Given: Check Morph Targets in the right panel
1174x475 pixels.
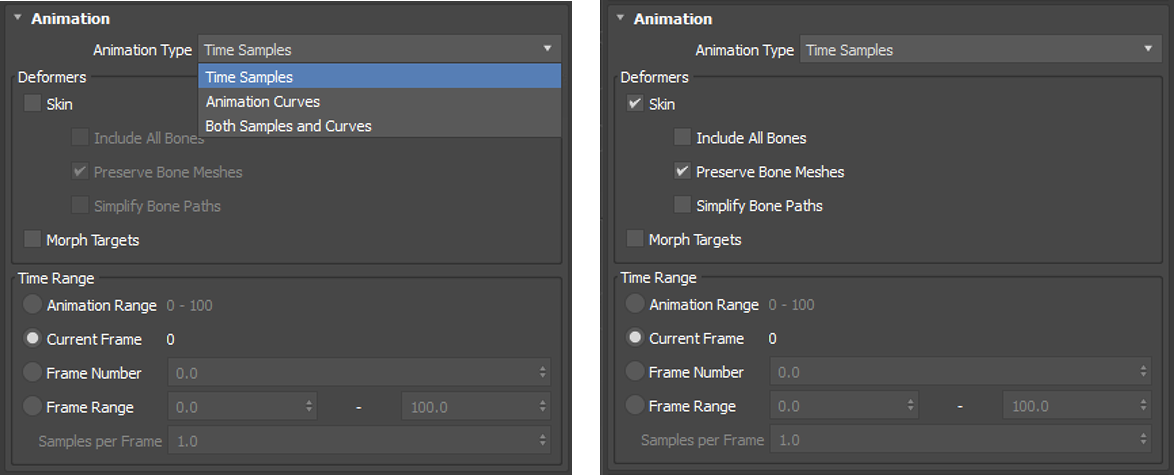Looking at the screenshot, I should coord(635,240).
